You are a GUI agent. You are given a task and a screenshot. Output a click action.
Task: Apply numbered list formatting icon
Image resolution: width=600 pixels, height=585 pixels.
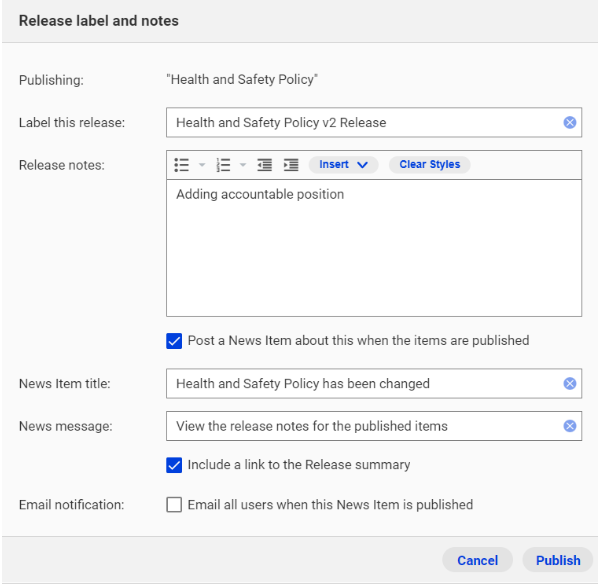pos(223,165)
